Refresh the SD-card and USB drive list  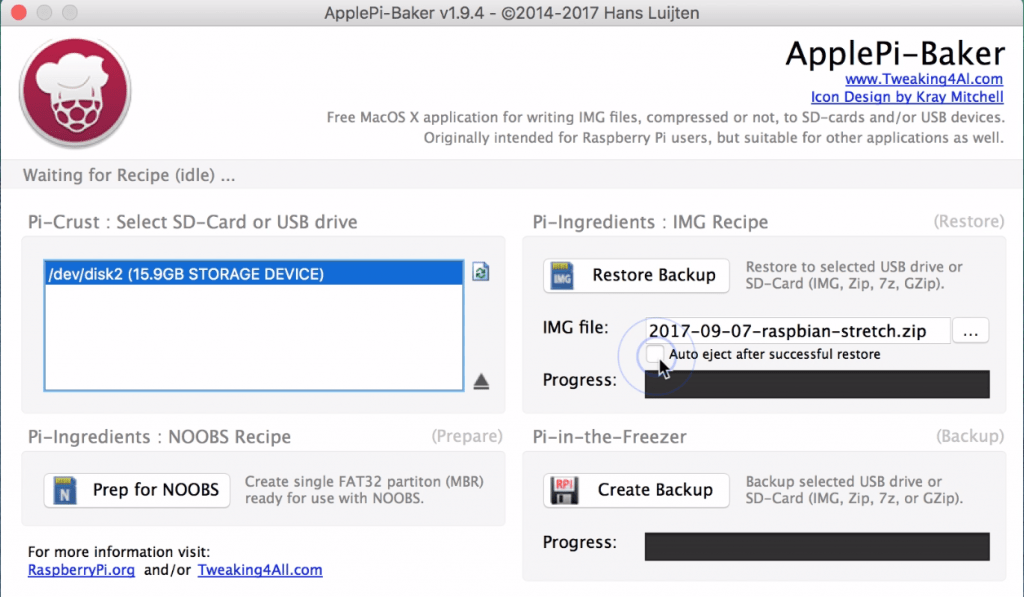tap(481, 272)
